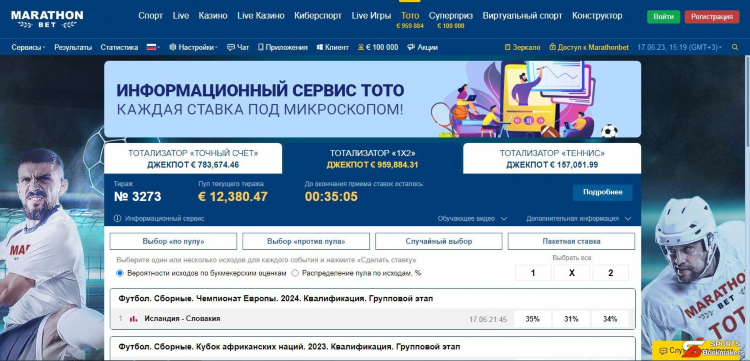Open the date and timezone dropdown

pyautogui.click(x=680, y=47)
